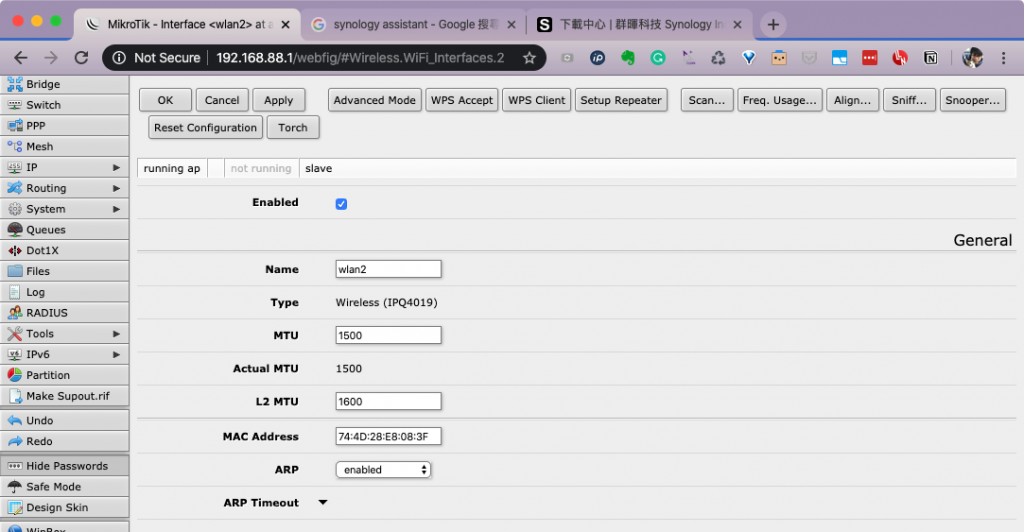This screenshot has width=1024, height=532.
Task: Click the Queues icon
Action: (x=14, y=229)
